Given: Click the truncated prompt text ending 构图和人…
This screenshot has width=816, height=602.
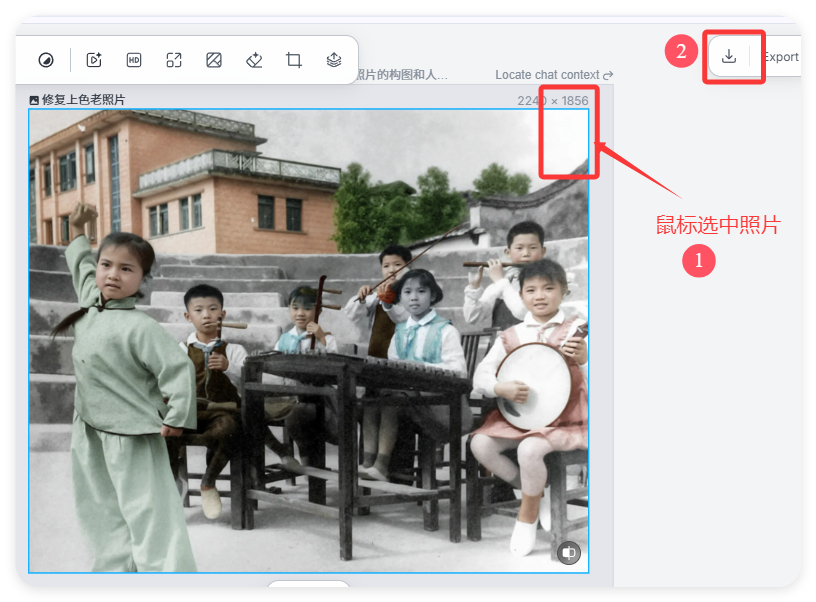Looking at the screenshot, I should 402,75.
